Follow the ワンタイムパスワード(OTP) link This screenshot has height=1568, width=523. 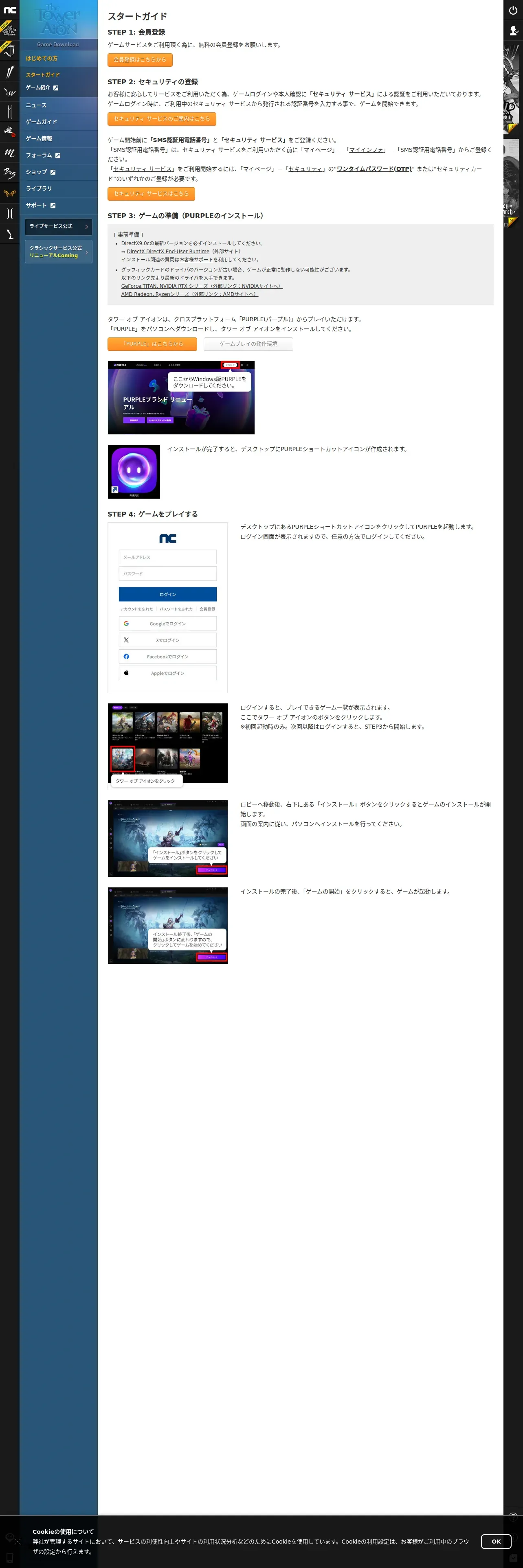coord(374,169)
